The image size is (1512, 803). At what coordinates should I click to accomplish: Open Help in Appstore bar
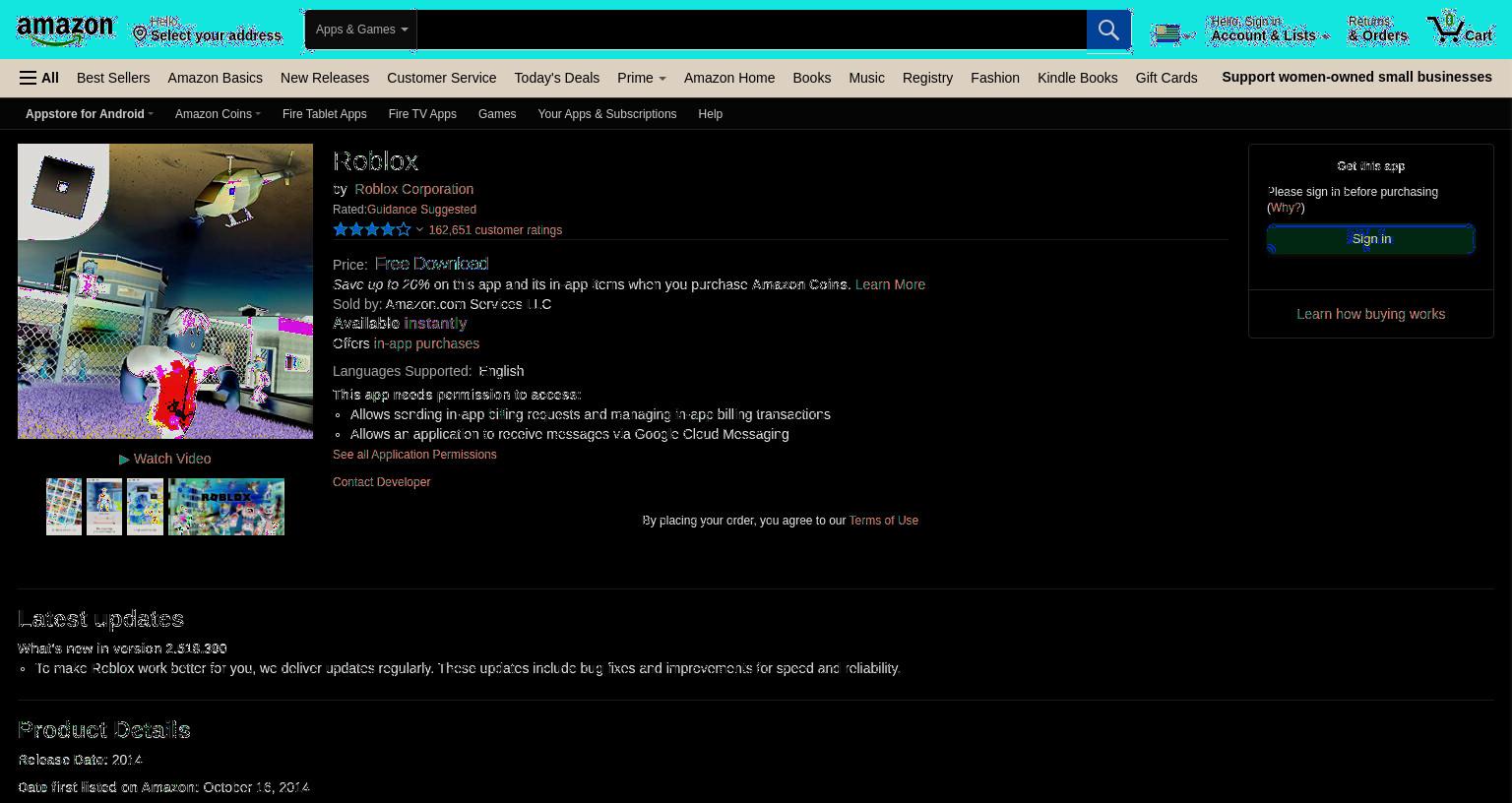coord(710,114)
